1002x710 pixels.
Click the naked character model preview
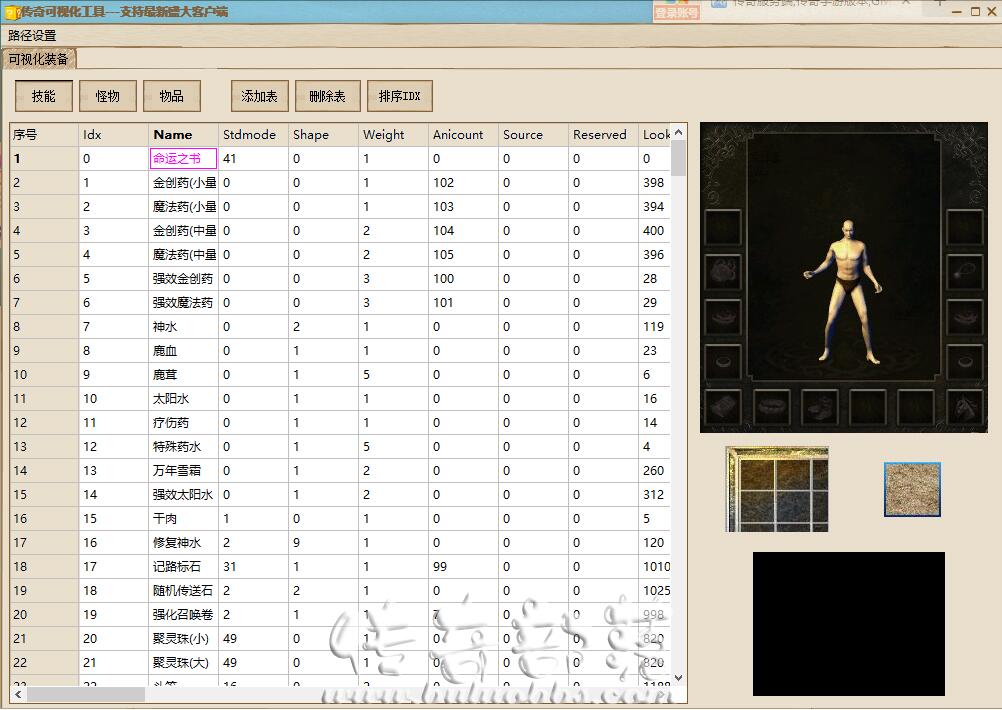pos(844,291)
